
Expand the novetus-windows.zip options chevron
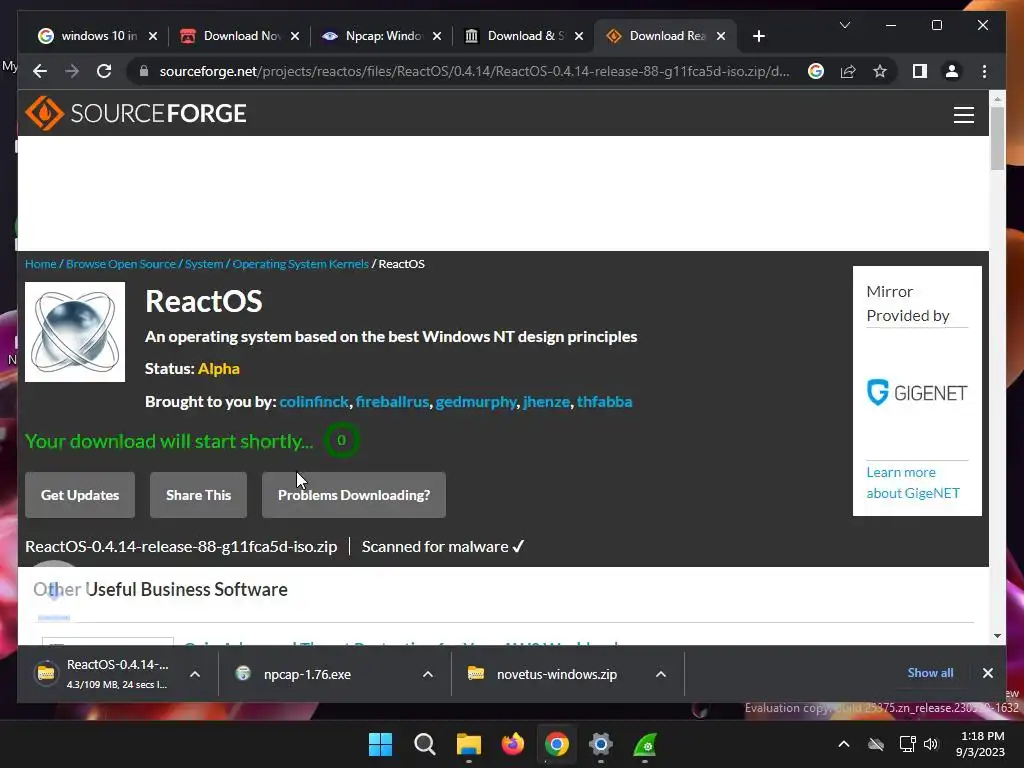point(661,674)
